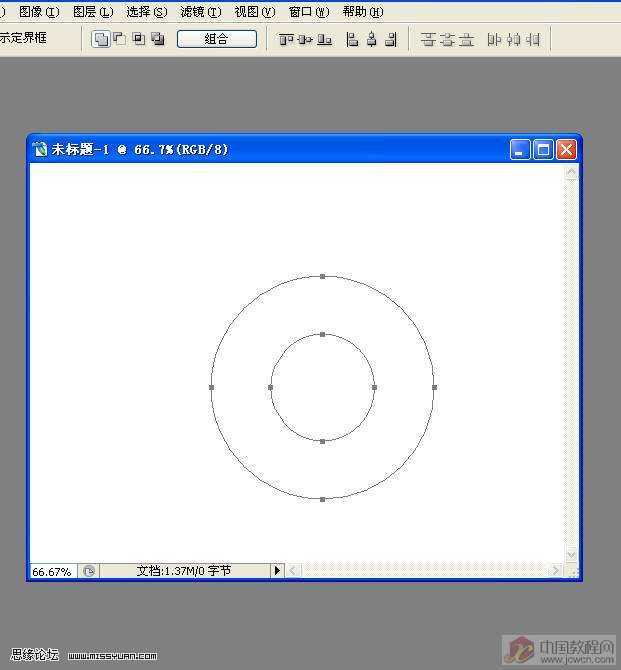
Task: Open the 图层 (Layer) menu
Action: click(x=92, y=12)
